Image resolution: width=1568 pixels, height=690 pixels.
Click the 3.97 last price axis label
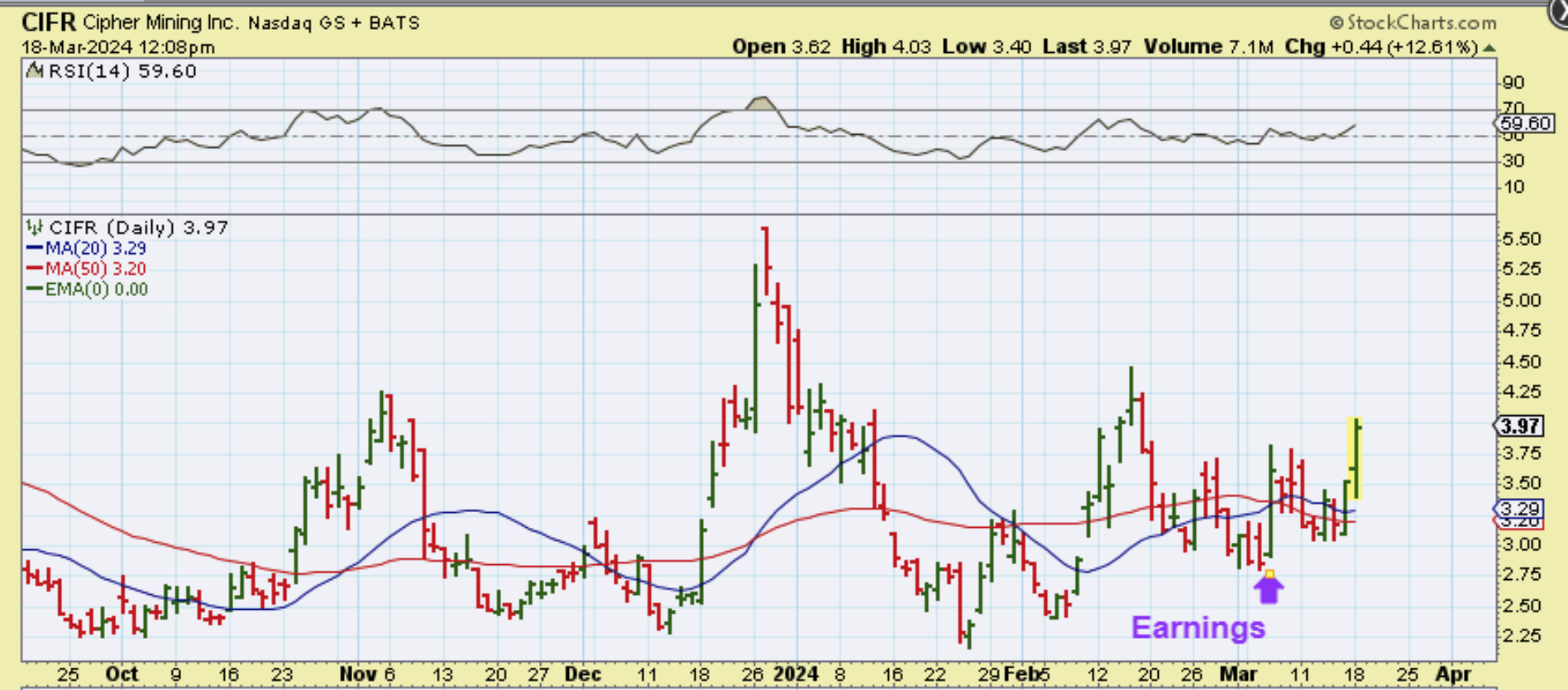click(x=1520, y=426)
